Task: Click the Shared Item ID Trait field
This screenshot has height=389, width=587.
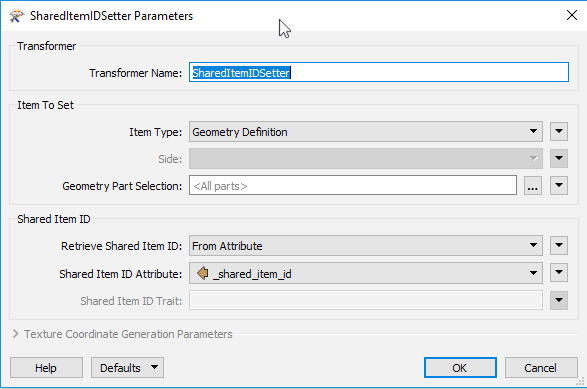Action: pyautogui.click(x=365, y=300)
